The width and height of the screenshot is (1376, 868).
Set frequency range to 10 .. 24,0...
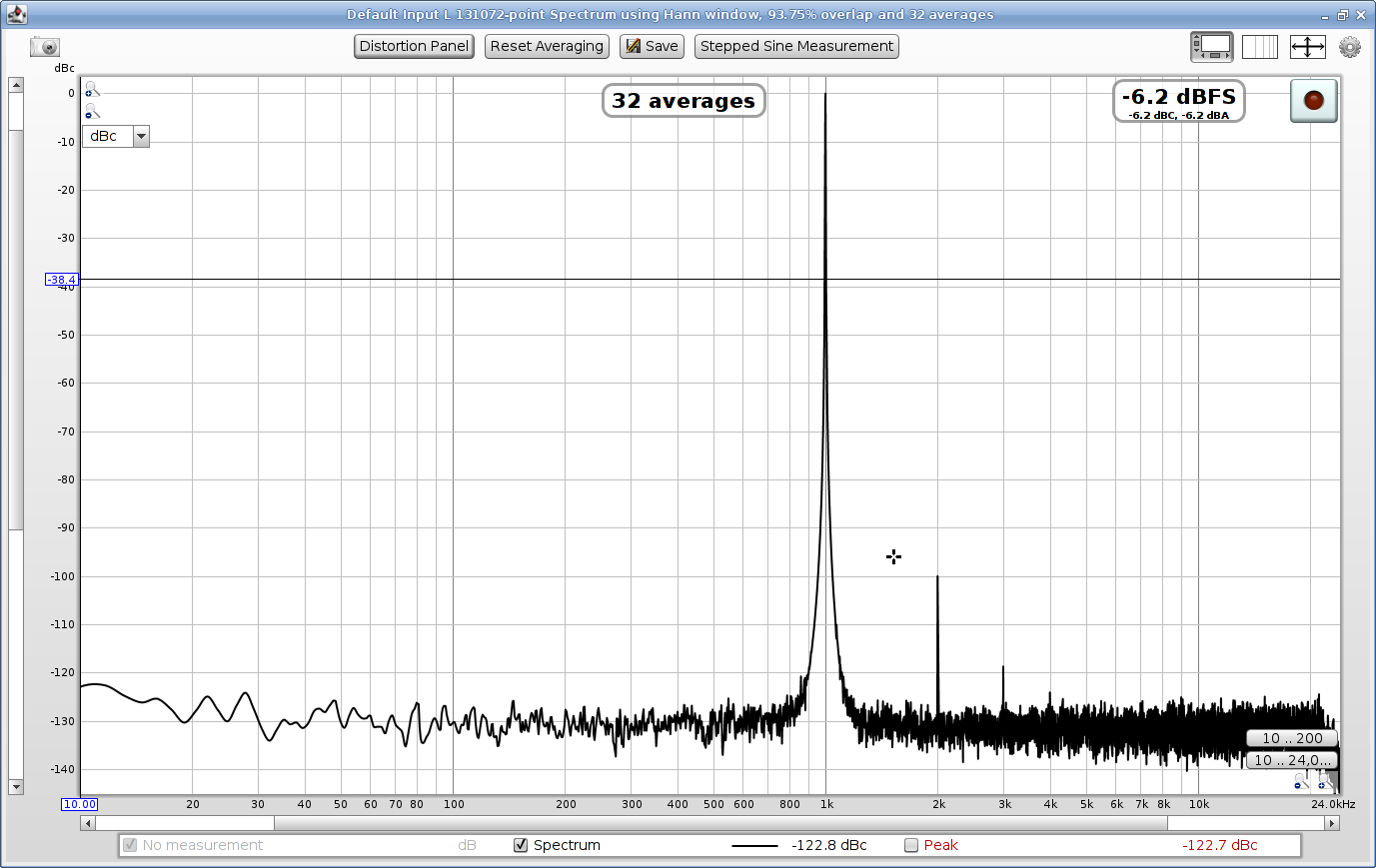tap(1291, 760)
